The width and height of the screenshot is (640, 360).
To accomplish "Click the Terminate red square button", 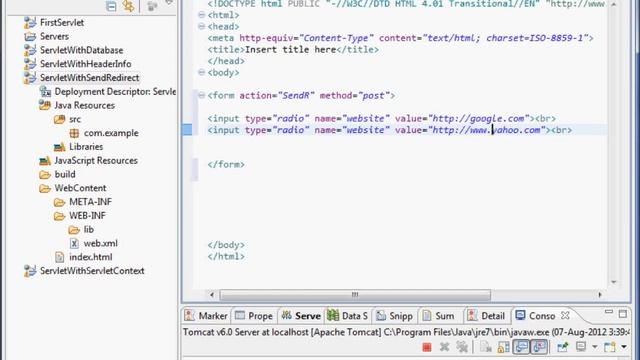I will tap(427, 347).
